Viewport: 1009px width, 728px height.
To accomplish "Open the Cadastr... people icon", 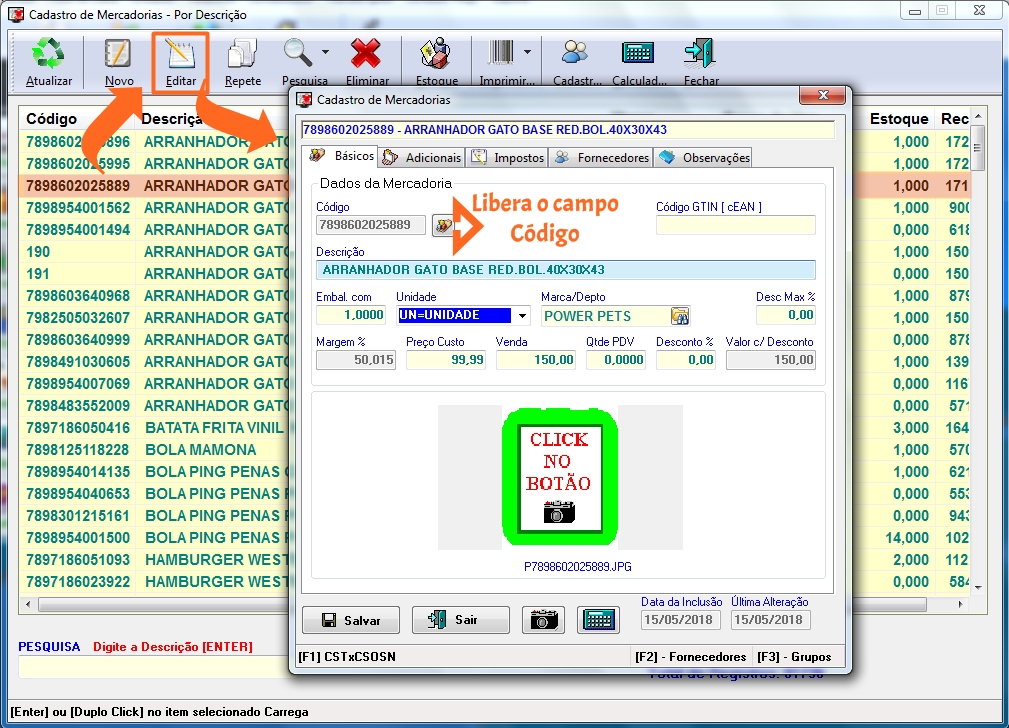I will click(x=575, y=53).
